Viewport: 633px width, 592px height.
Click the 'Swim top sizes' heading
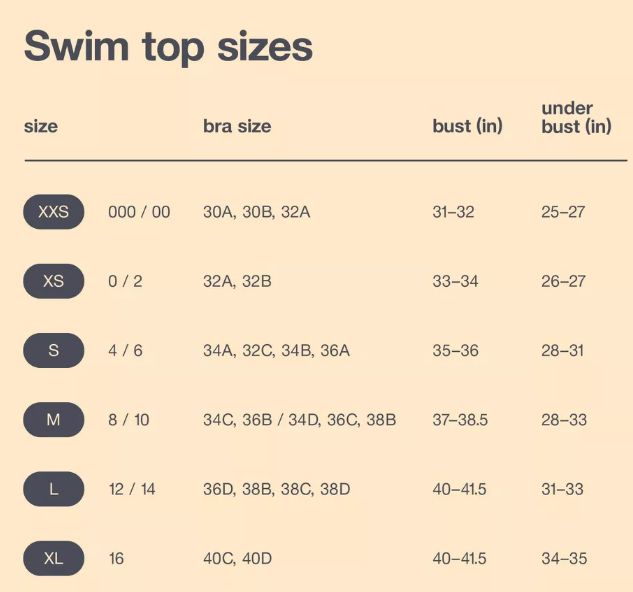[x=168, y=46]
